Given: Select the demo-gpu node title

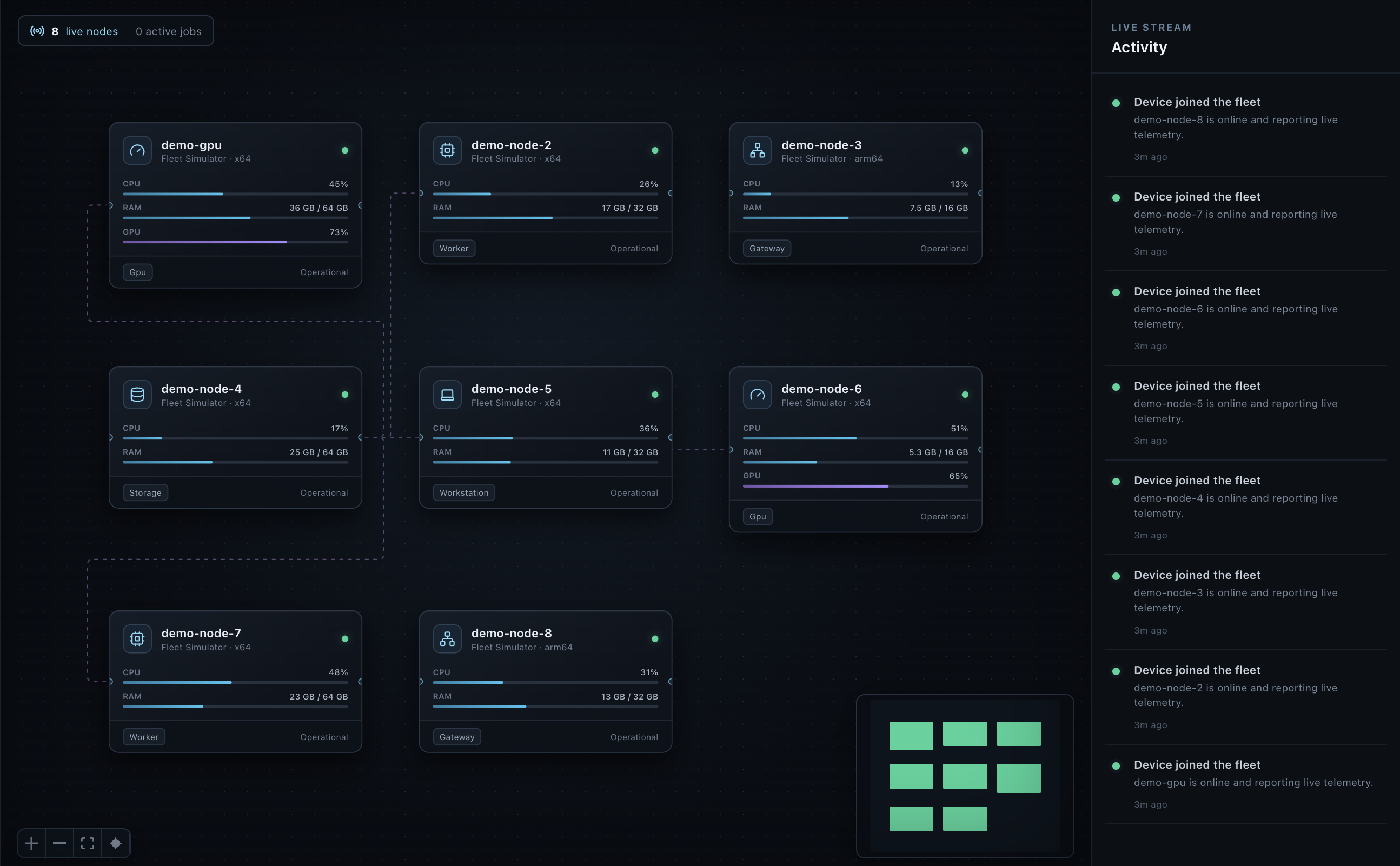Looking at the screenshot, I should (191, 145).
